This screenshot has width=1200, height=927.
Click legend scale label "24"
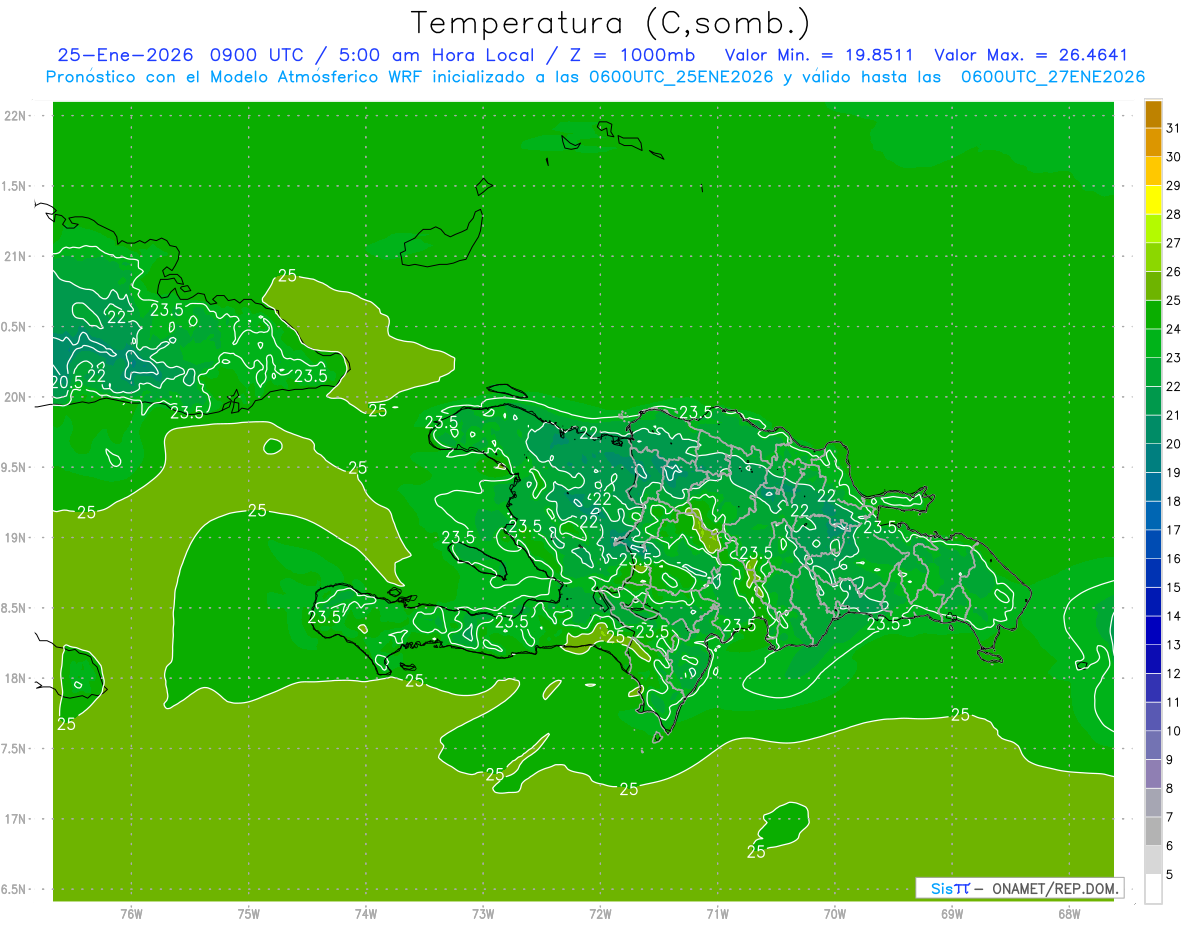tap(1174, 328)
